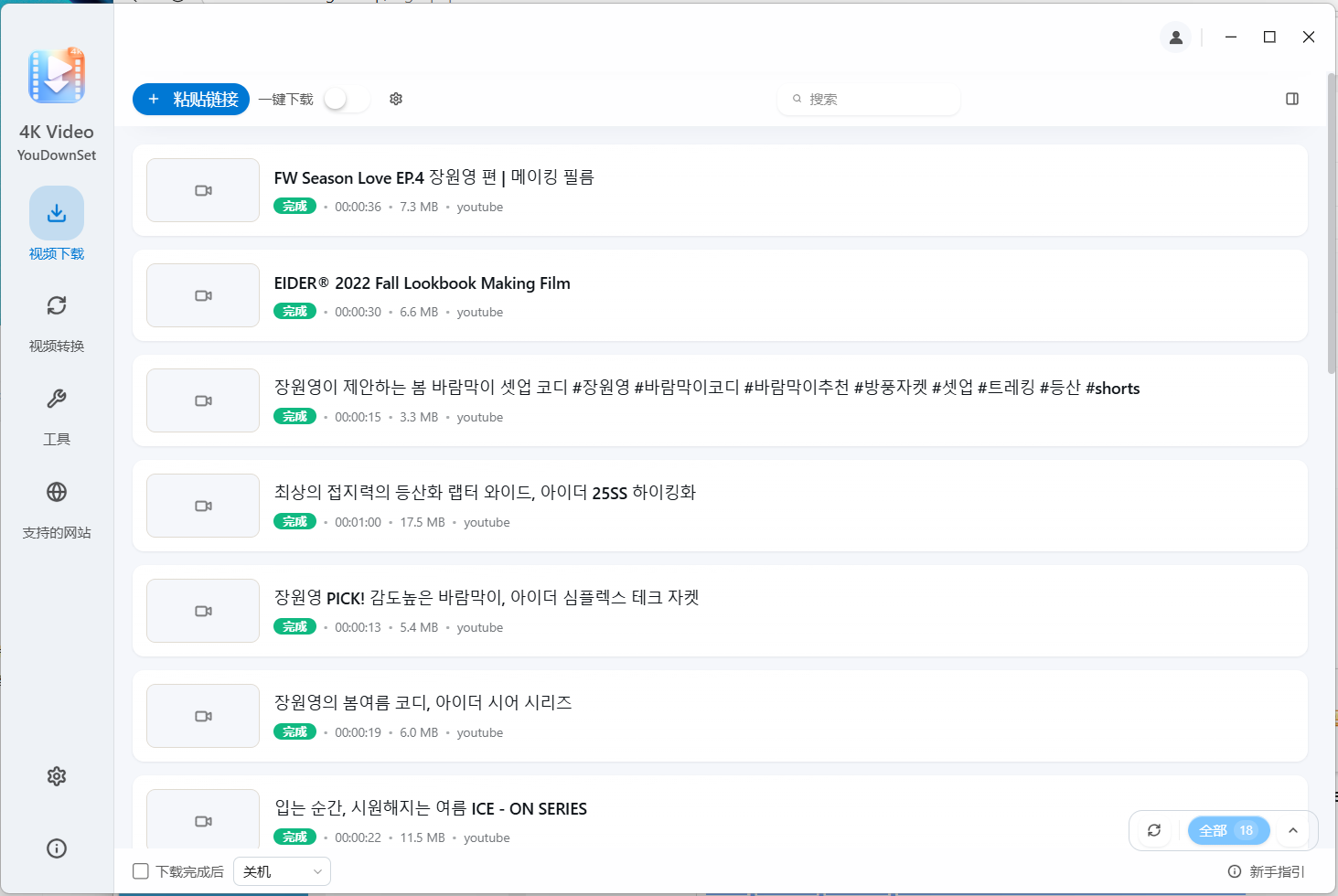This screenshot has width=1338, height=896.
Task: Toggle sidebar settings gear
Action: [56, 775]
